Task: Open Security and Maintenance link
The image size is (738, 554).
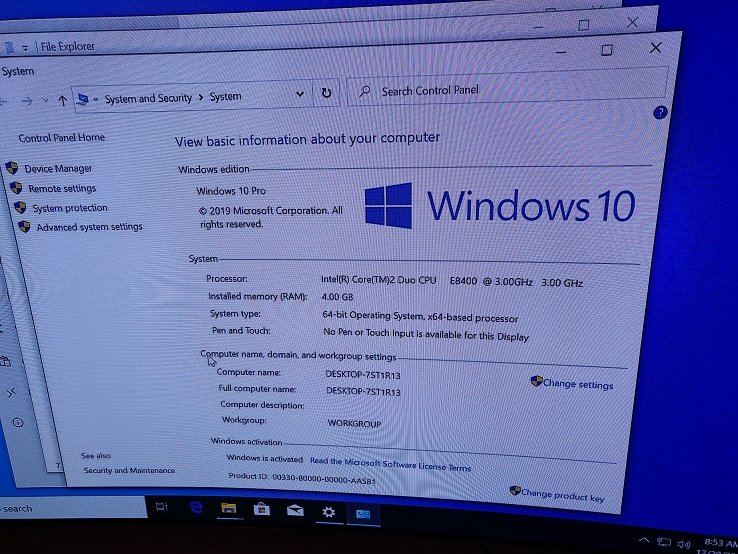Action: 129,470
